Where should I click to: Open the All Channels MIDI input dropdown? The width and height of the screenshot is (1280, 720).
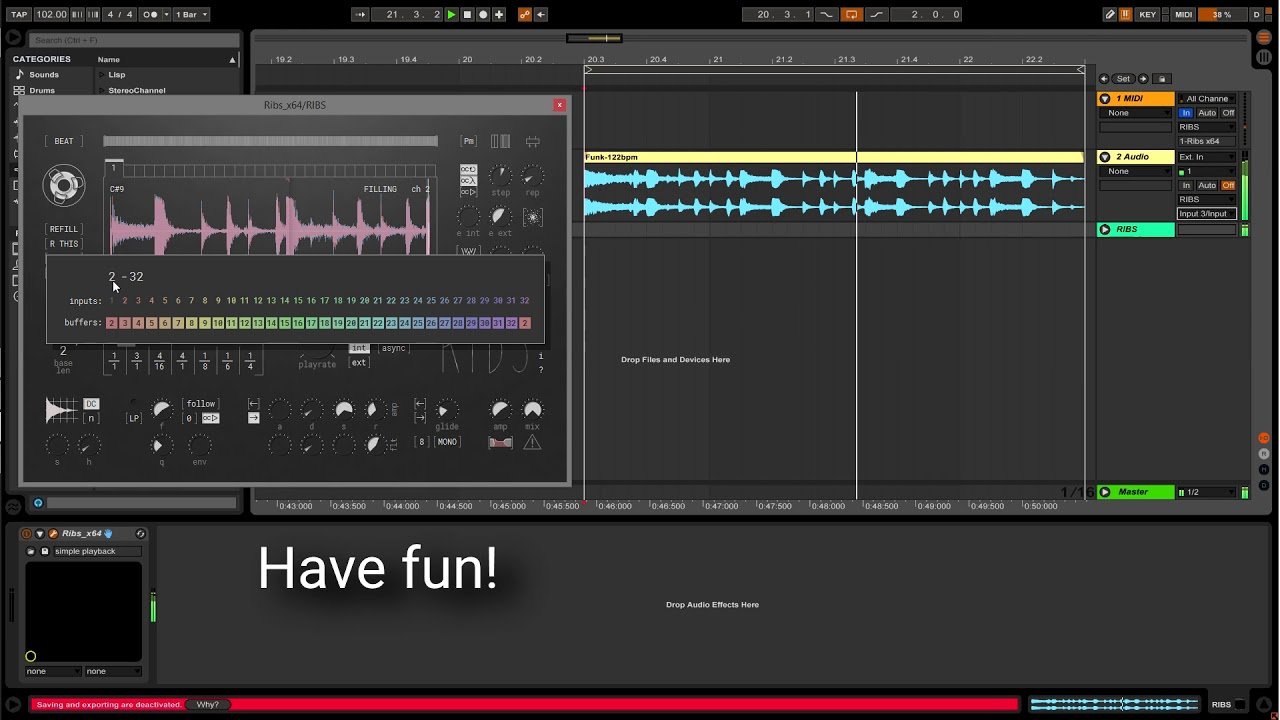pyautogui.click(x=1206, y=99)
